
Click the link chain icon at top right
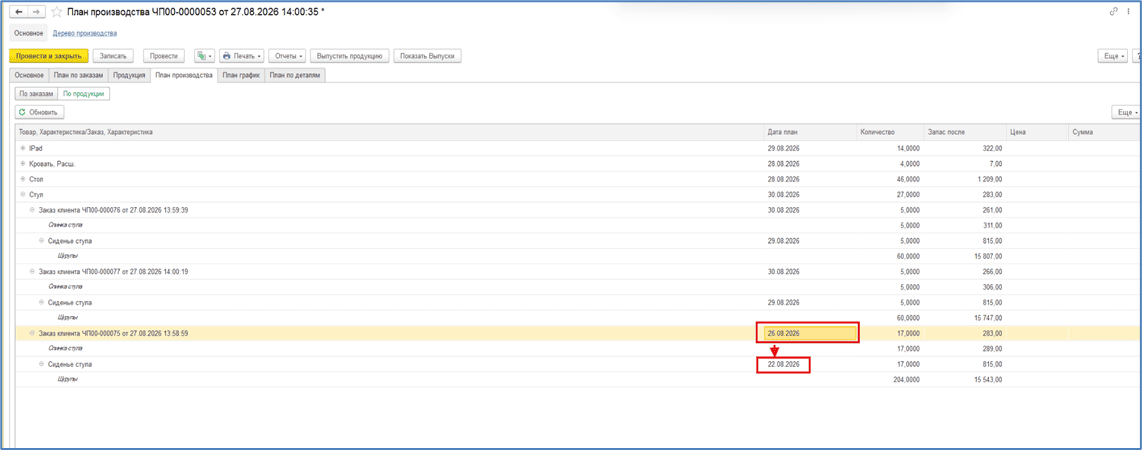point(1113,12)
